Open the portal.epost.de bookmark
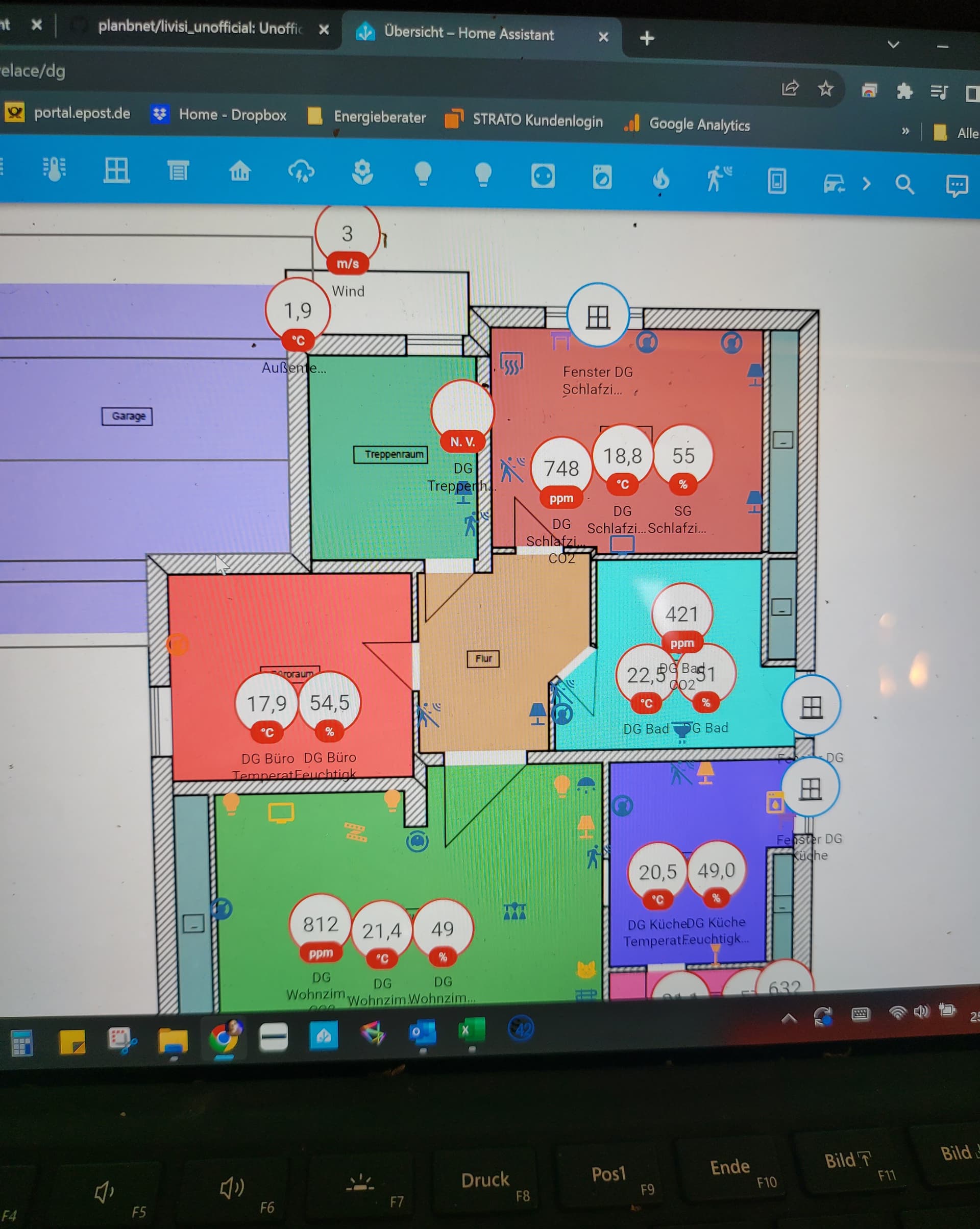 [x=67, y=112]
